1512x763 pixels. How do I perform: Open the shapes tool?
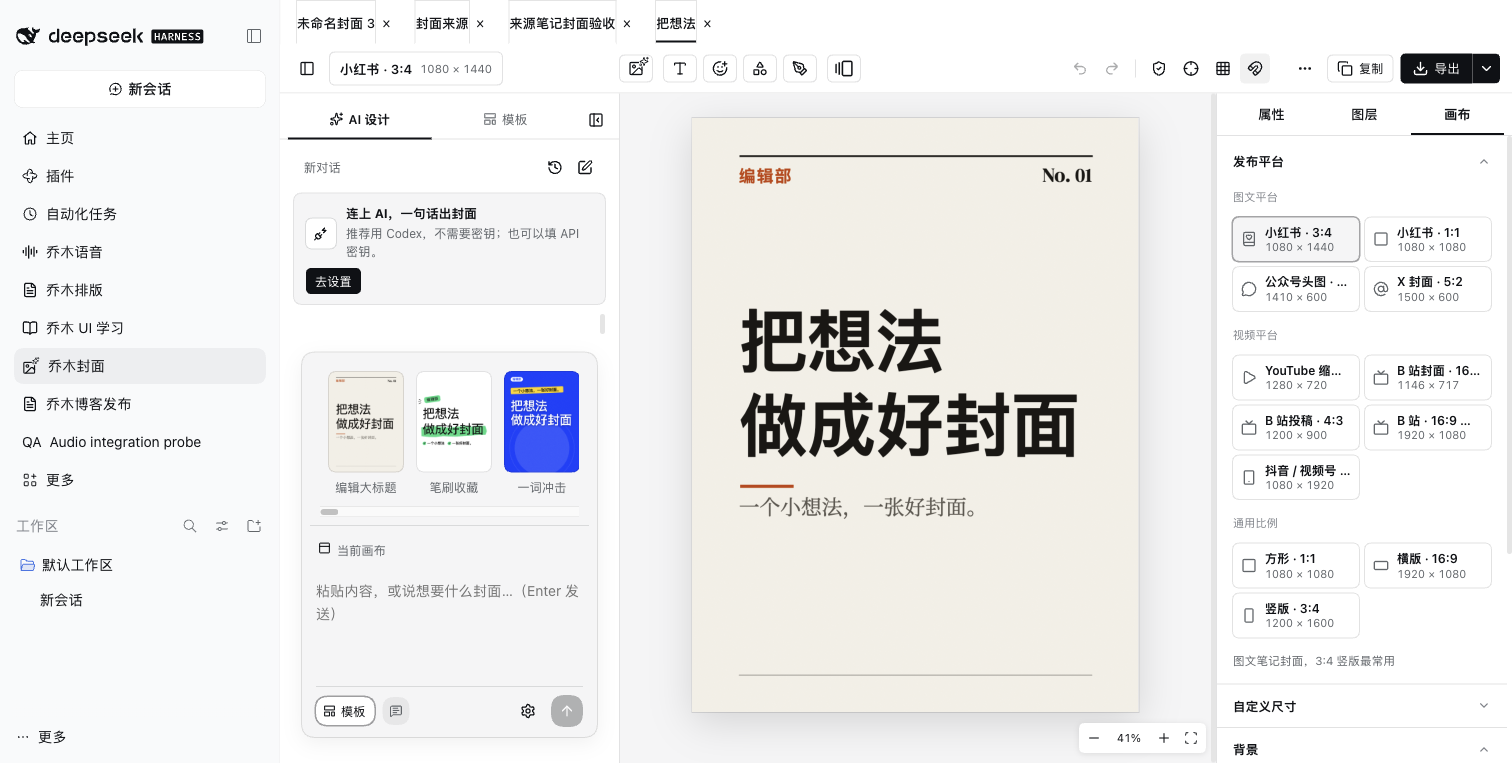click(x=760, y=68)
